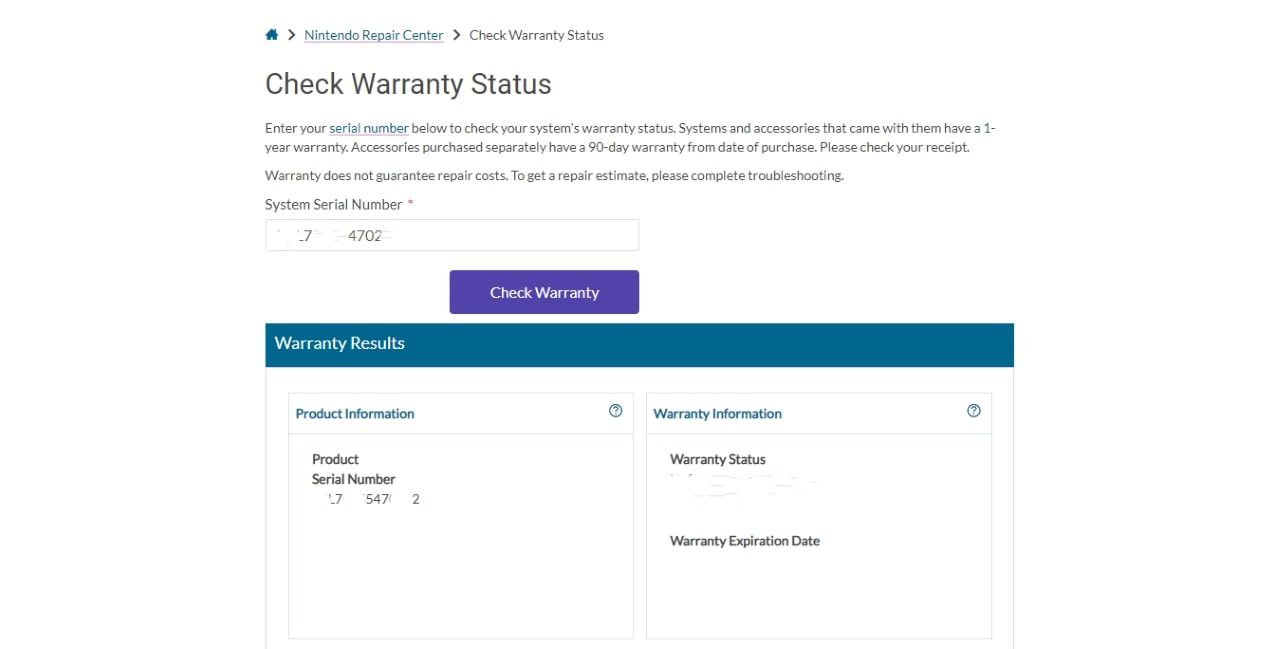Click the System Serial Number field label
1280x649 pixels.
[333, 204]
